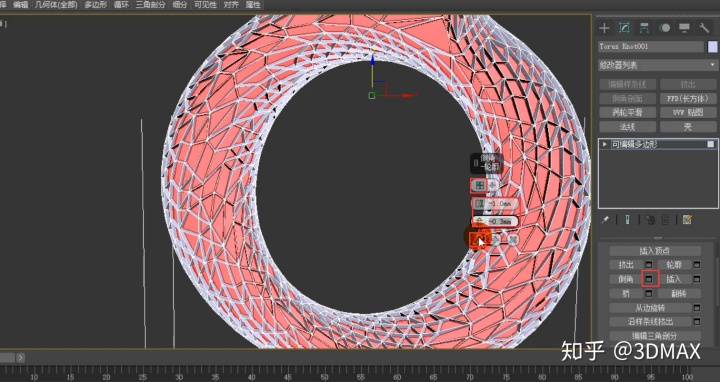Image resolution: width=720 pixels, height=382 pixels.
Task: Open the 修改器列表 dropdown
Action: click(657, 66)
